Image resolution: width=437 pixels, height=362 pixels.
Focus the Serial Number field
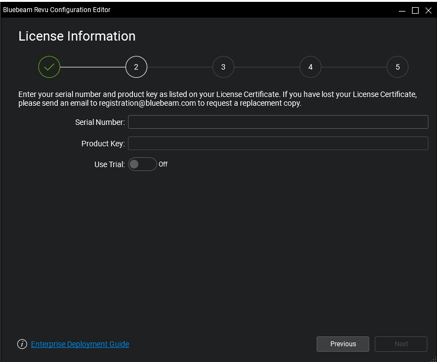tap(278, 122)
